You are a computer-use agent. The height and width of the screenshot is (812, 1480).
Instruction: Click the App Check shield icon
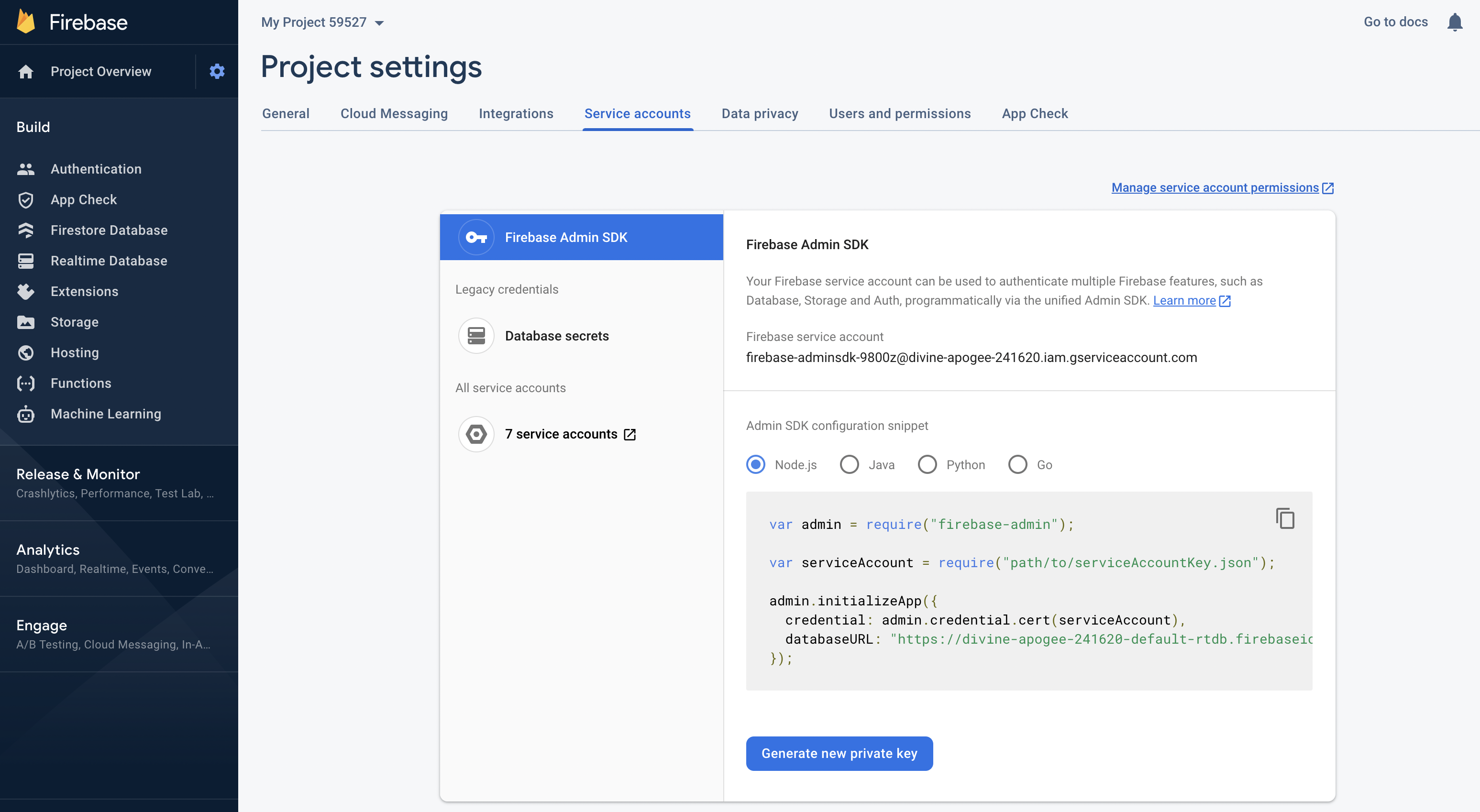(25, 199)
